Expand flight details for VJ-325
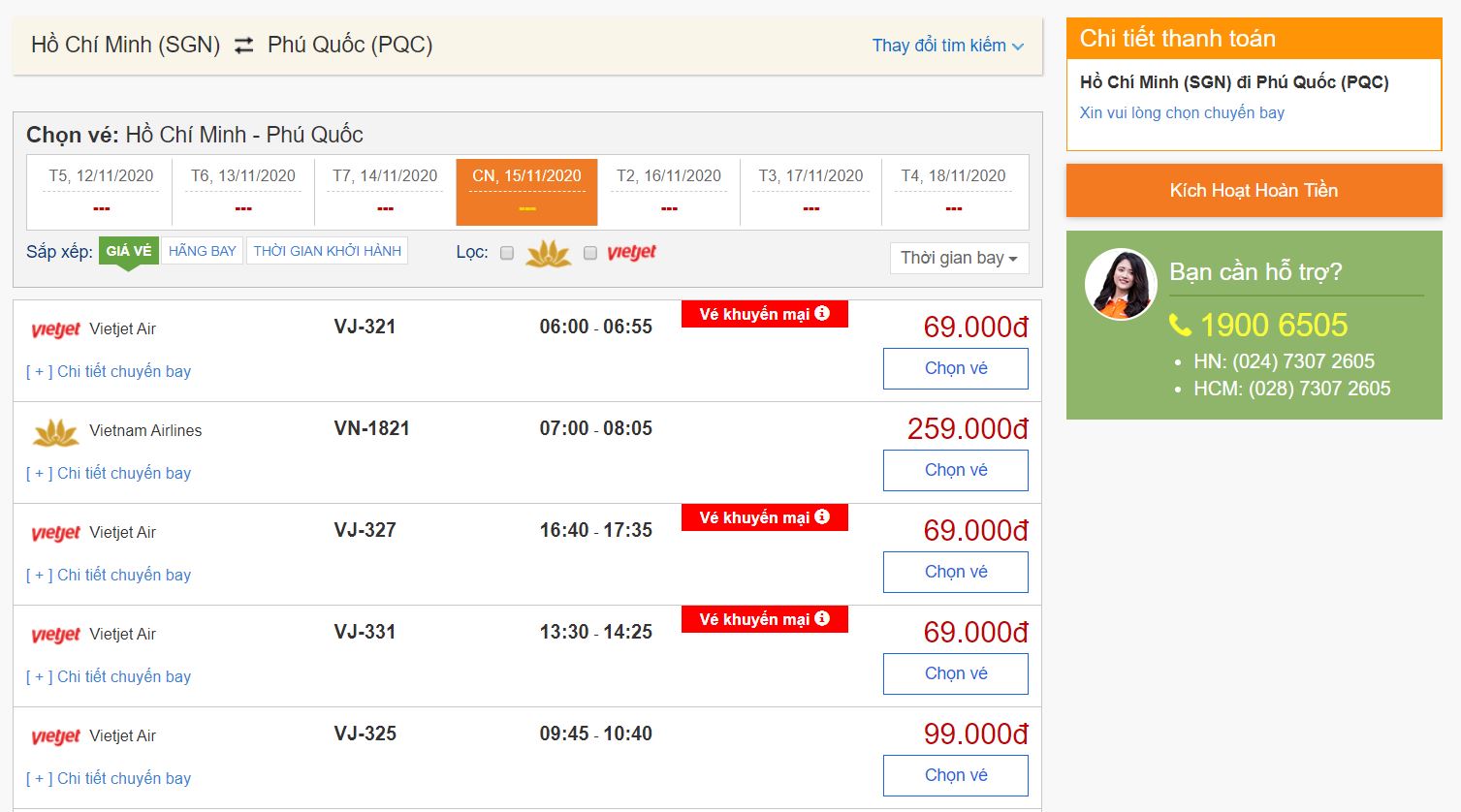This screenshot has height=812, width=1461. [109, 778]
